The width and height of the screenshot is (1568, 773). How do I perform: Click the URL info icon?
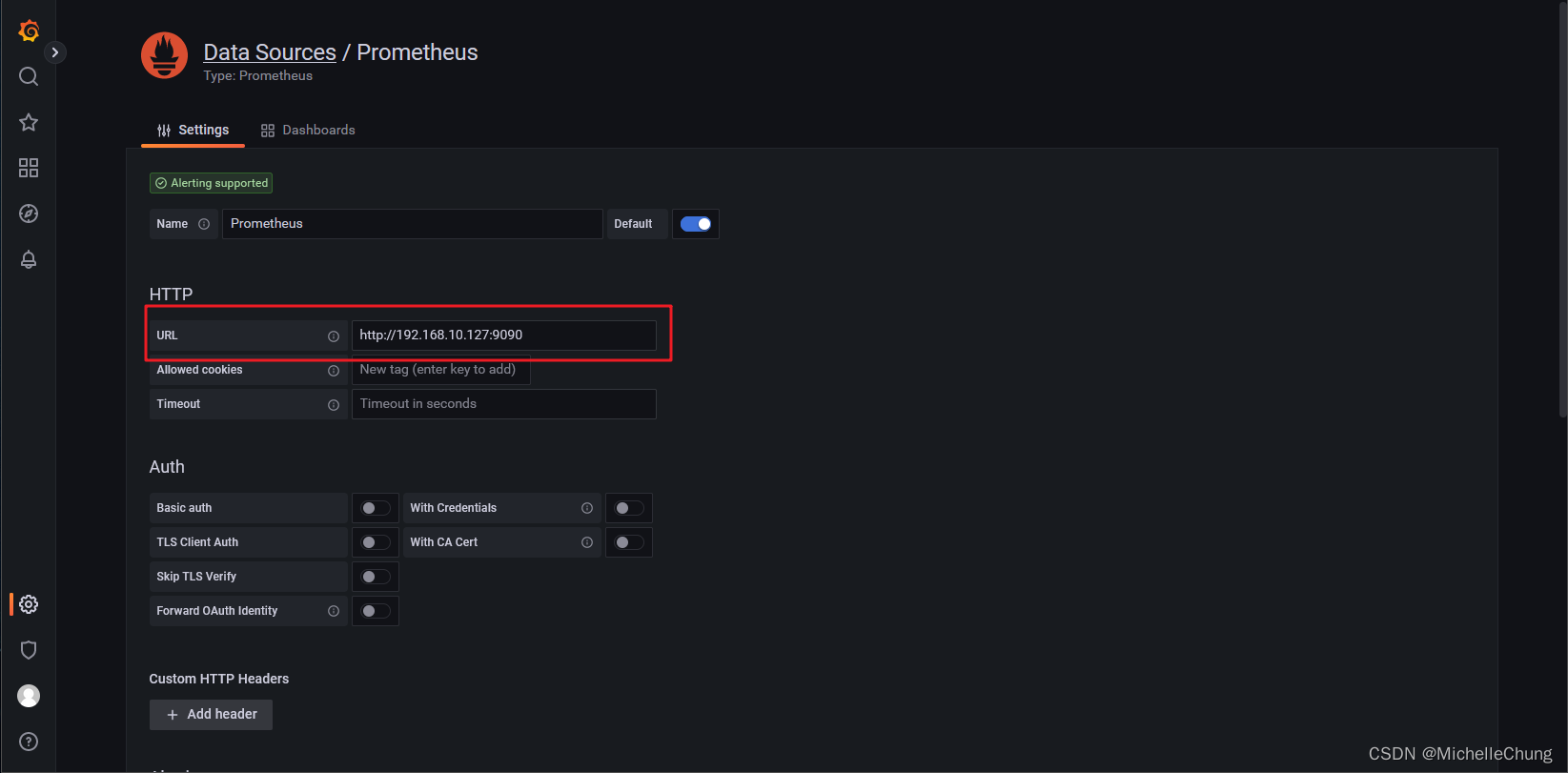(334, 336)
